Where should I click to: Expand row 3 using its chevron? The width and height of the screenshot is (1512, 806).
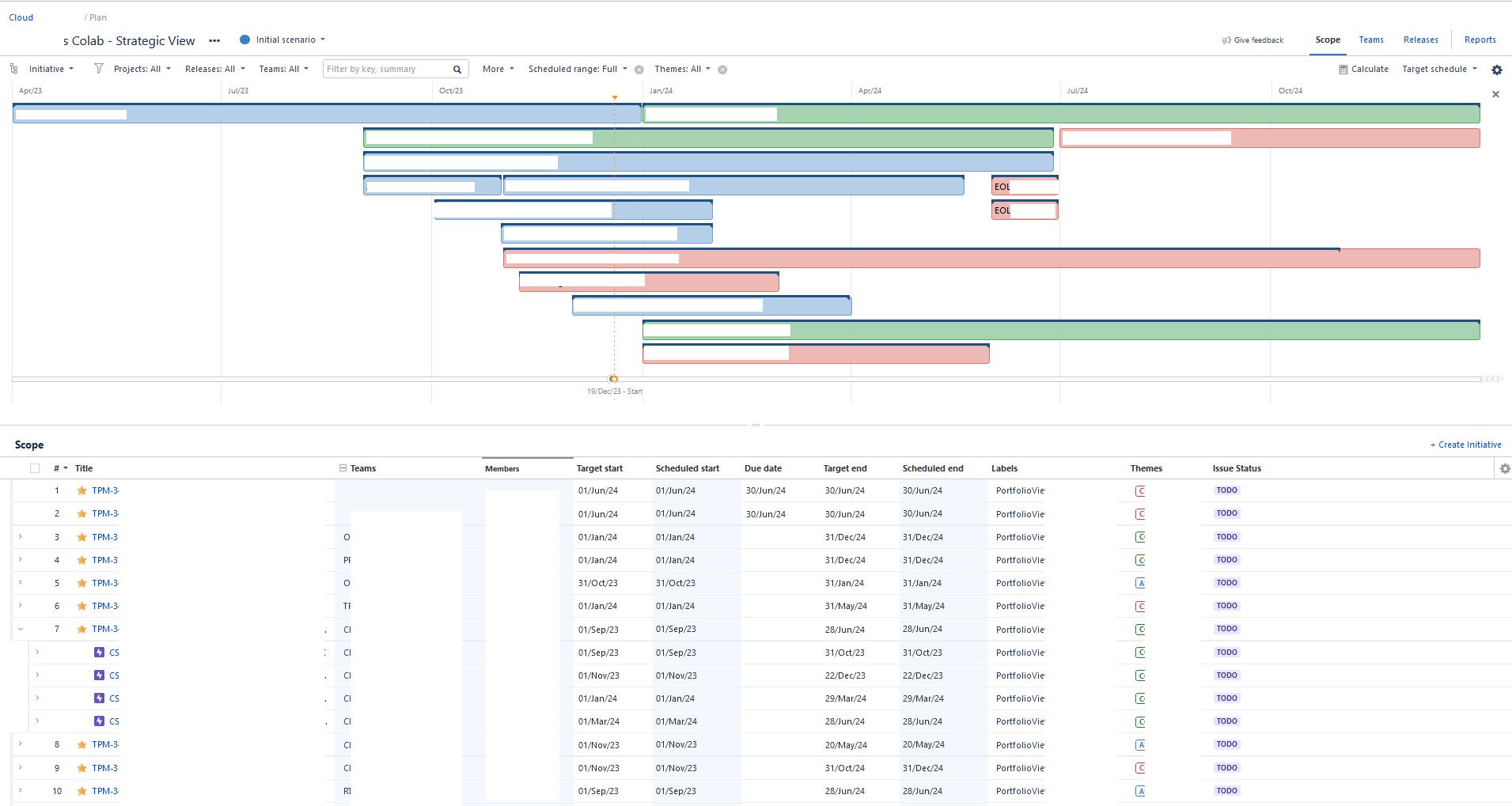pyautogui.click(x=20, y=537)
